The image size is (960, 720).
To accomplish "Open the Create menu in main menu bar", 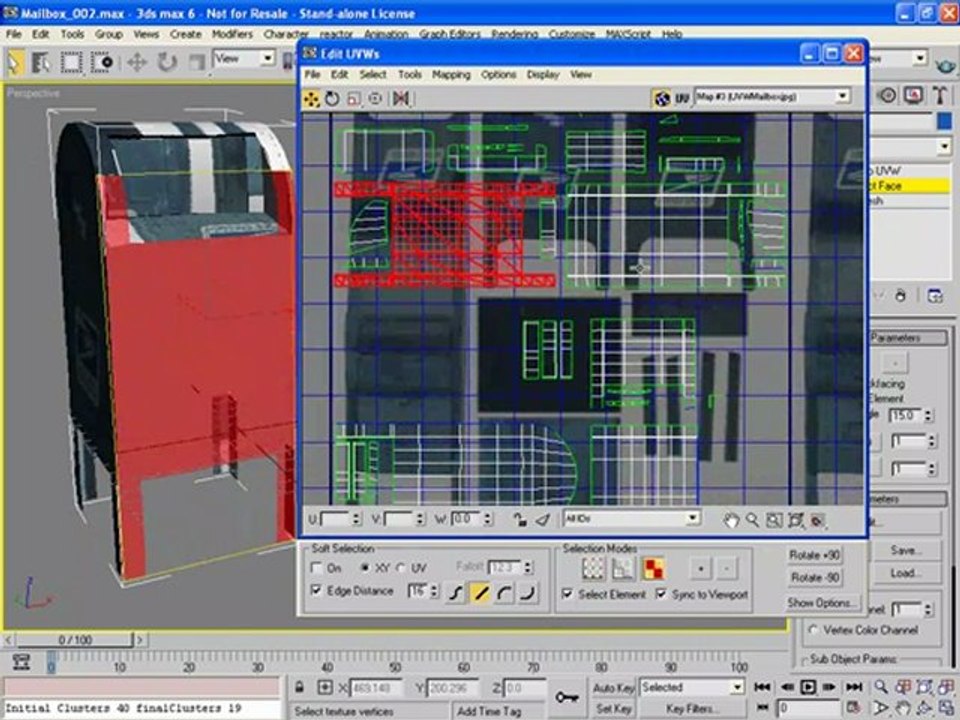I will (x=186, y=34).
